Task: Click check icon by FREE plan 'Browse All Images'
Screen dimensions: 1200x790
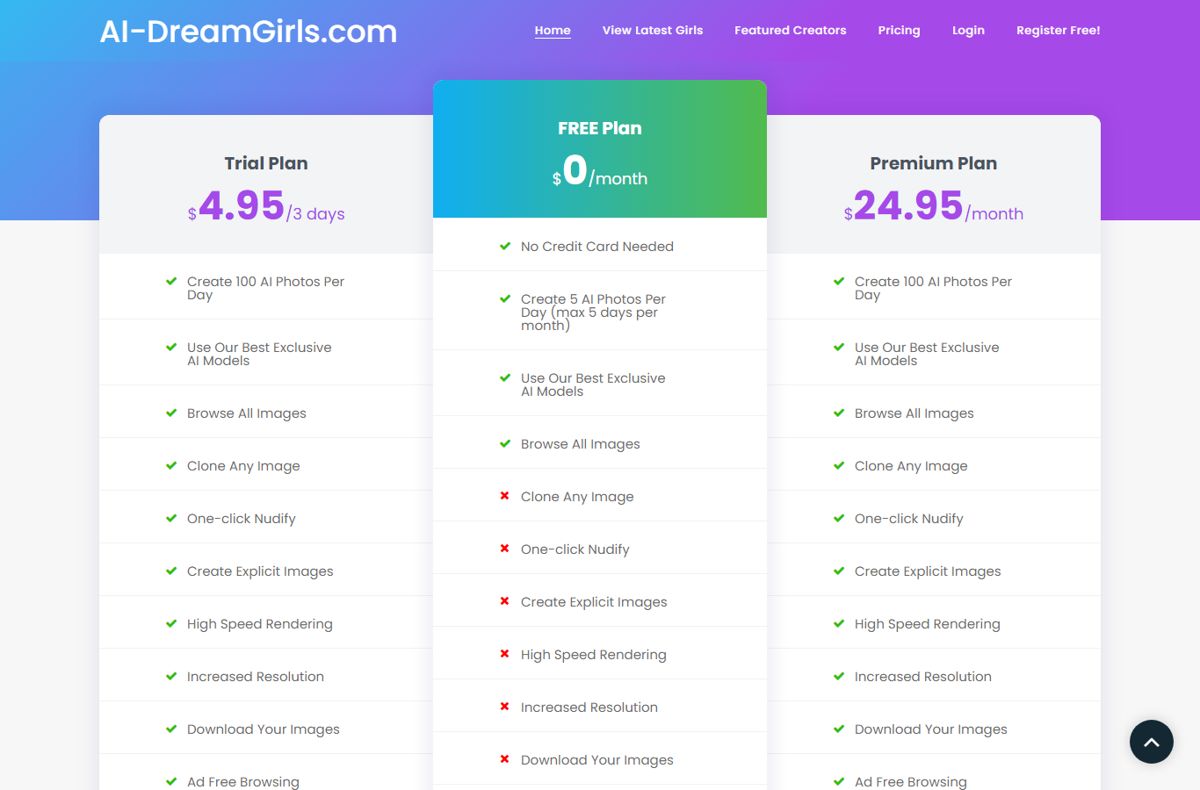Action: (505, 444)
